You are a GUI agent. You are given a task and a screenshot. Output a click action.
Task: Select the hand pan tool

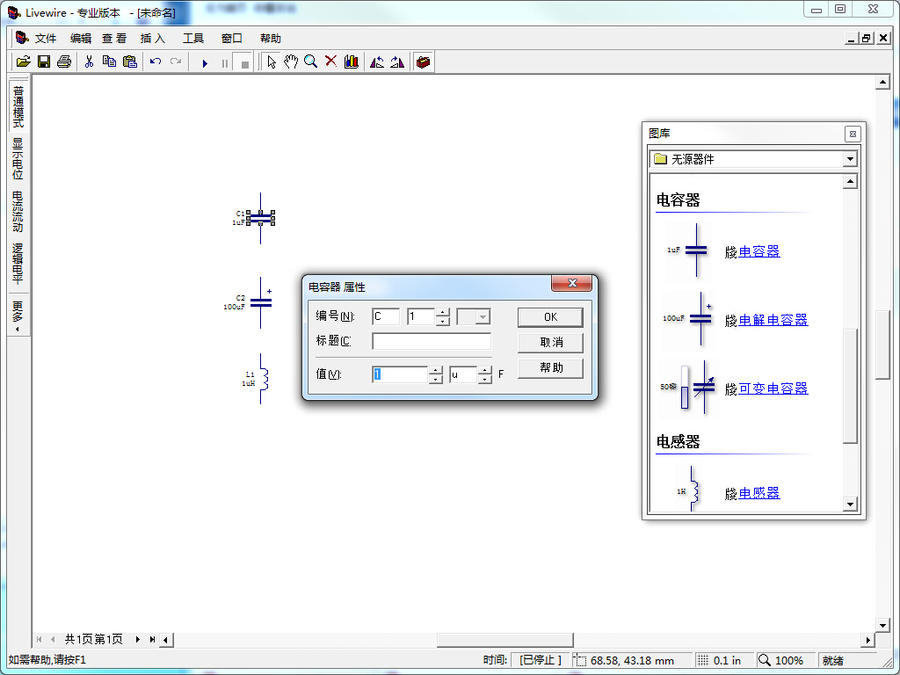pos(291,62)
